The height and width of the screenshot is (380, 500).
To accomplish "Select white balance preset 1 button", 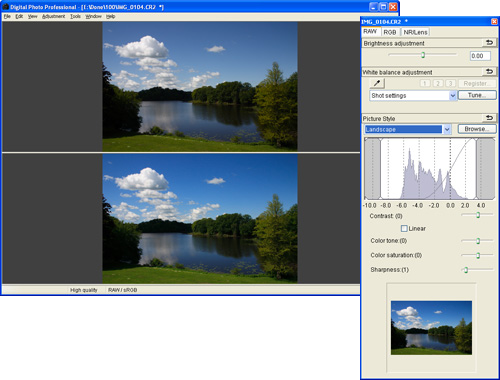I will click(425, 83).
